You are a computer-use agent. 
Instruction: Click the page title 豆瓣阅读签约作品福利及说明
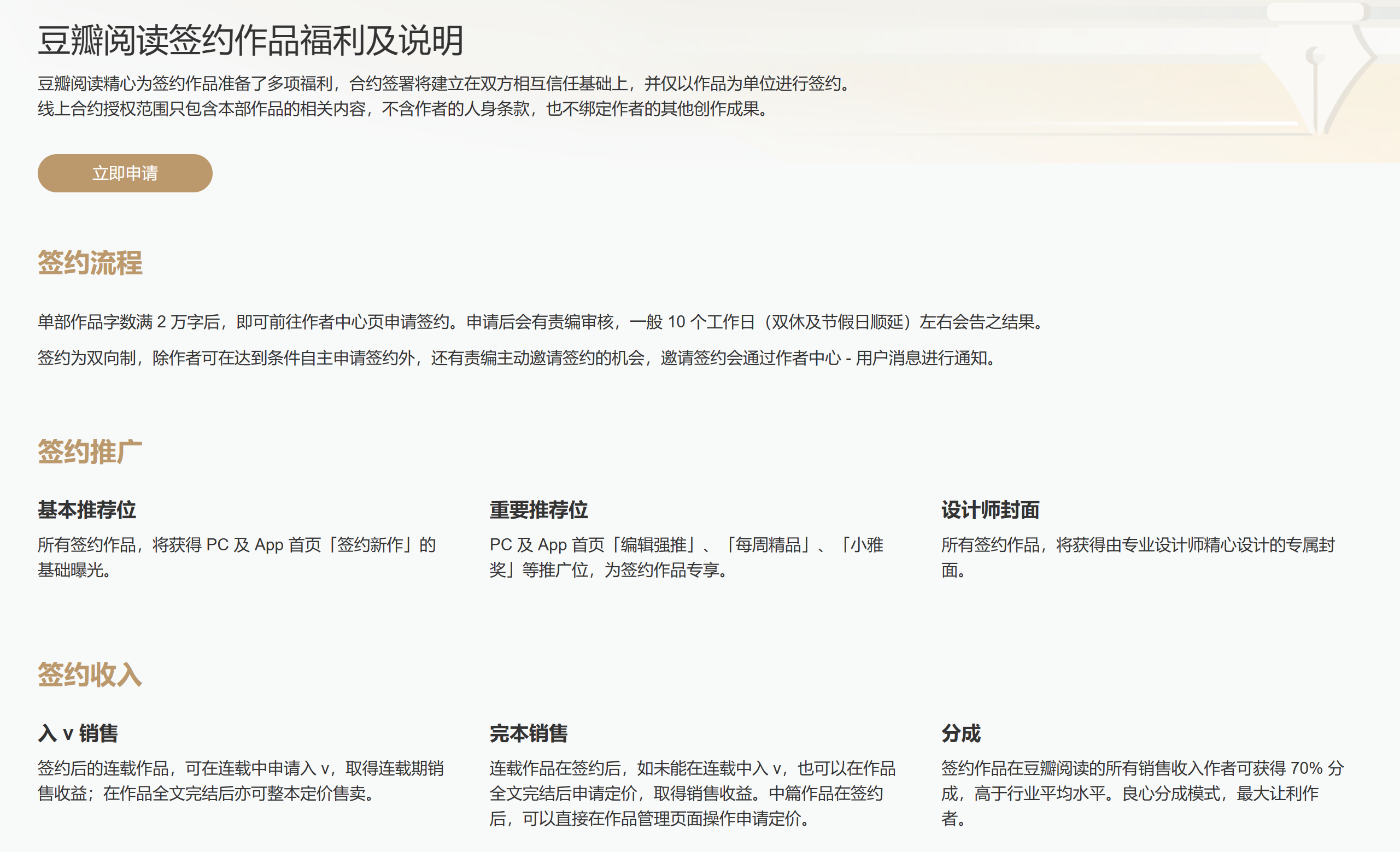click(x=250, y=41)
